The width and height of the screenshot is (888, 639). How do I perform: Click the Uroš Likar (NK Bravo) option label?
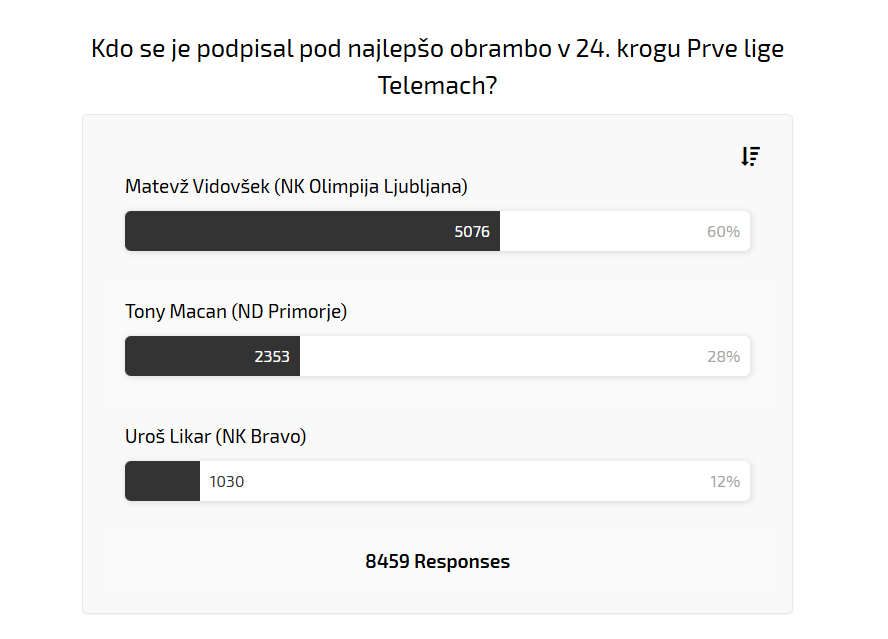(x=215, y=436)
